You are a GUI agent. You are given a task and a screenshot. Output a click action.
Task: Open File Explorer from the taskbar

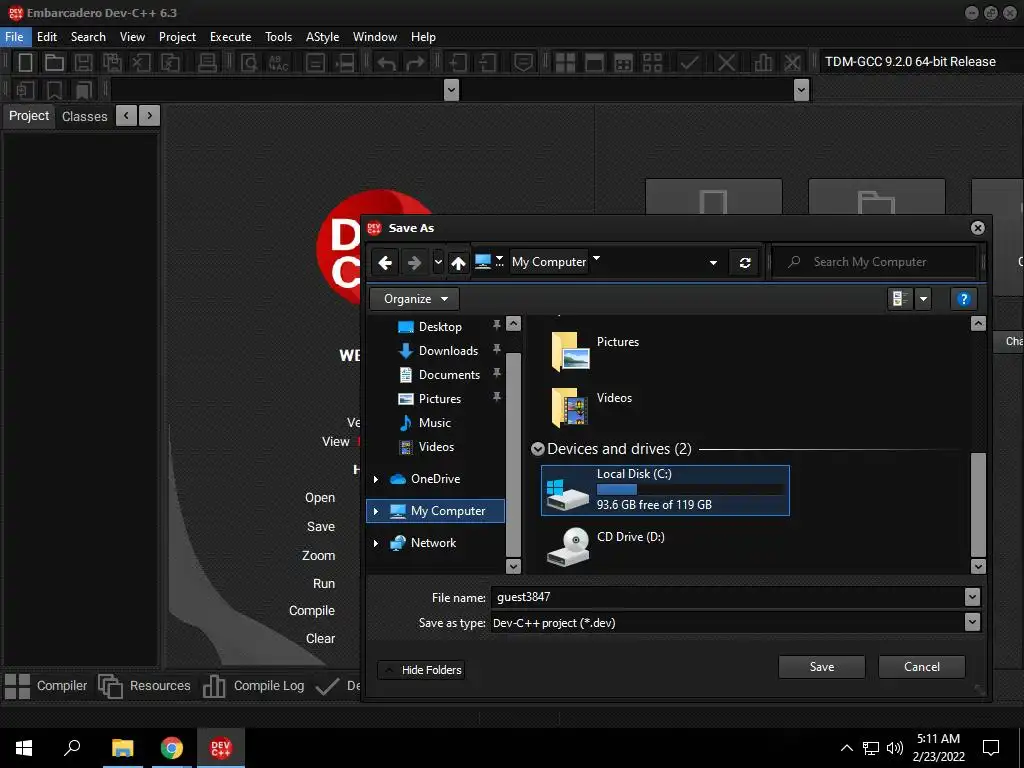pyautogui.click(x=122, y=748)
